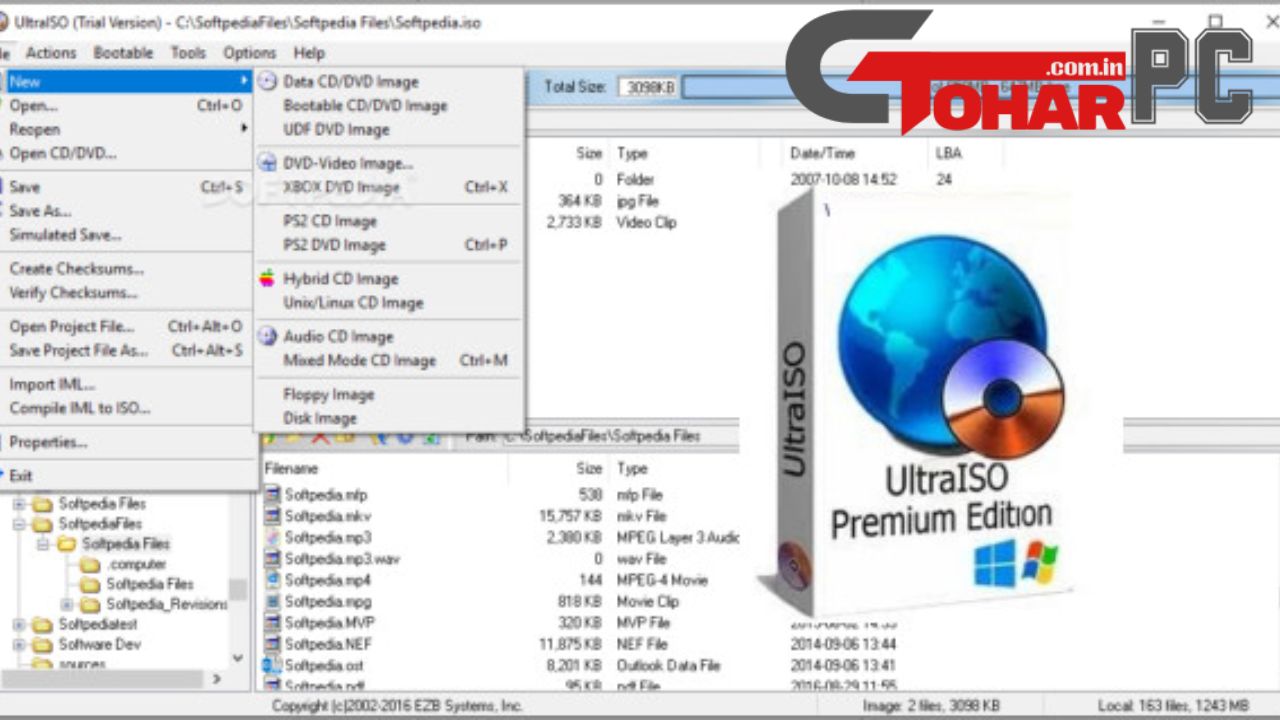Open Properties... from File menu
Viewport: 1280px width, 720px height.
[126, 442]
